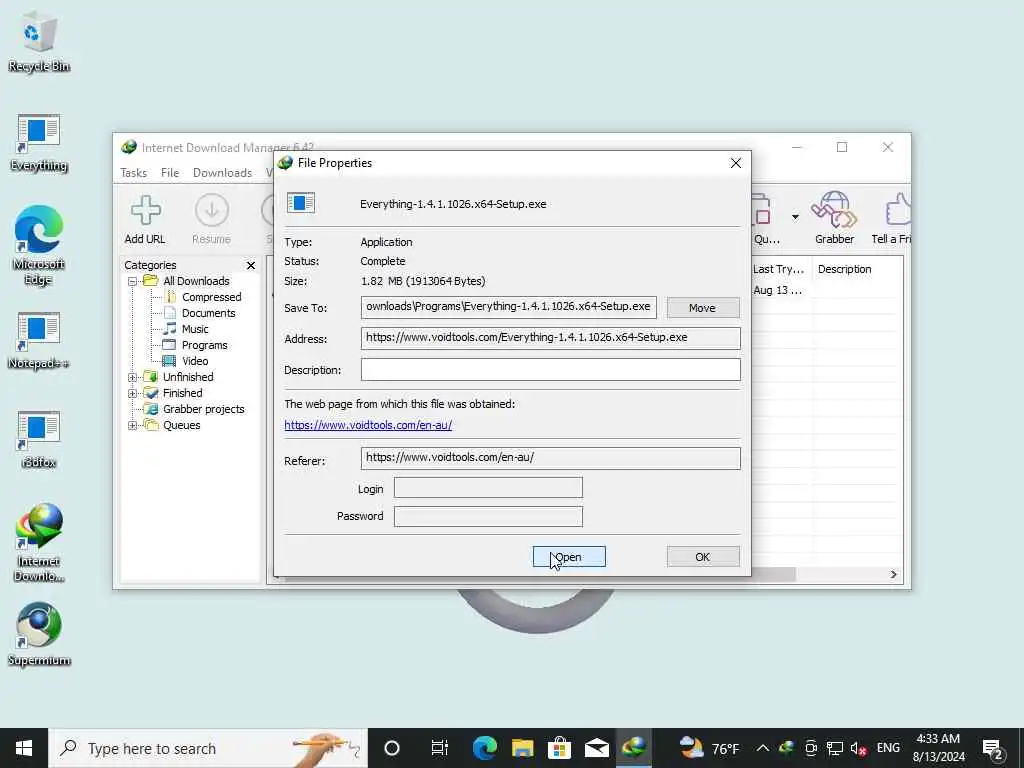Click the weather 76°F widget
The height and width of the screenshot is (768, 1024).
709,748
